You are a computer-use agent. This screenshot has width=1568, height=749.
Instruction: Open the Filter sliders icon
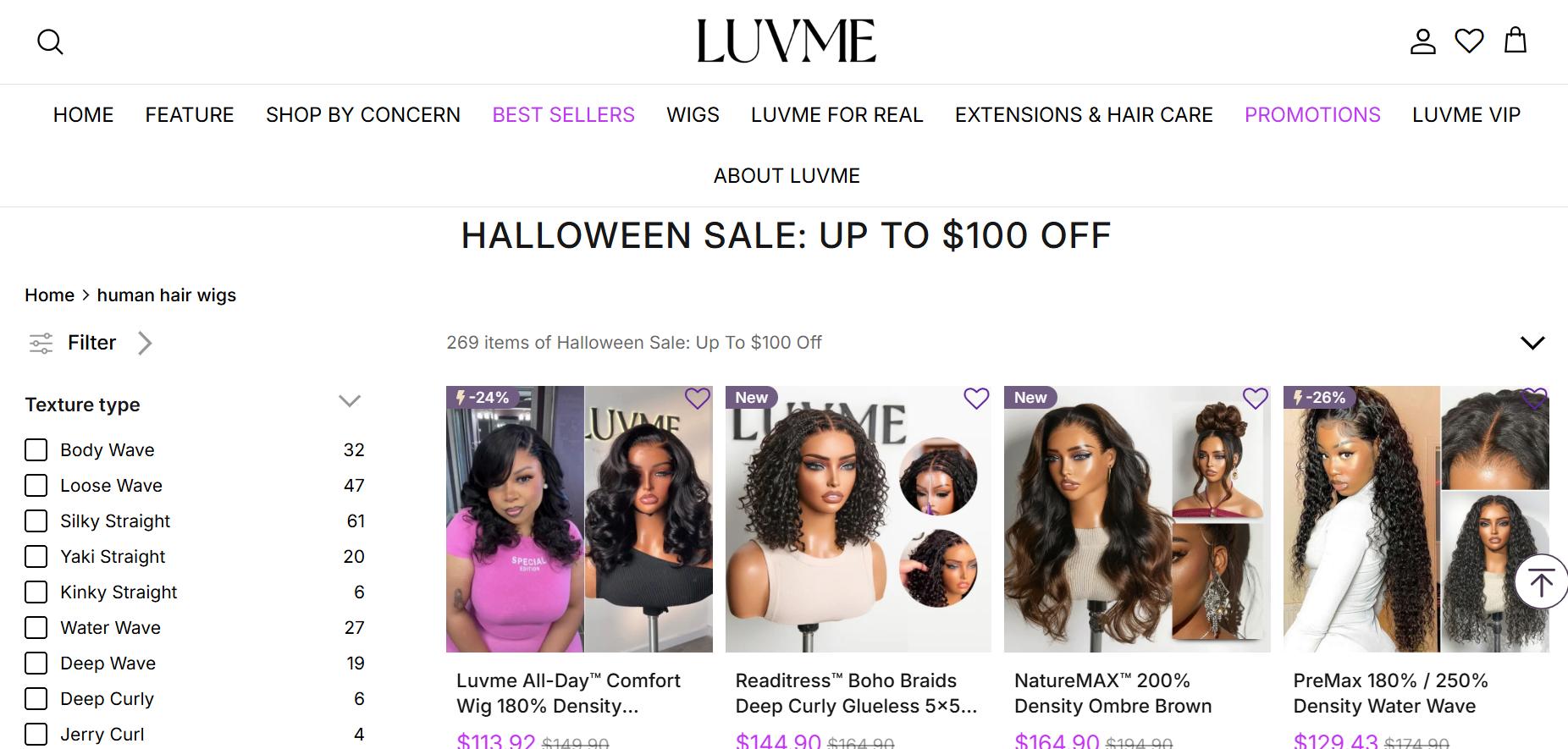tap(41, 343)
